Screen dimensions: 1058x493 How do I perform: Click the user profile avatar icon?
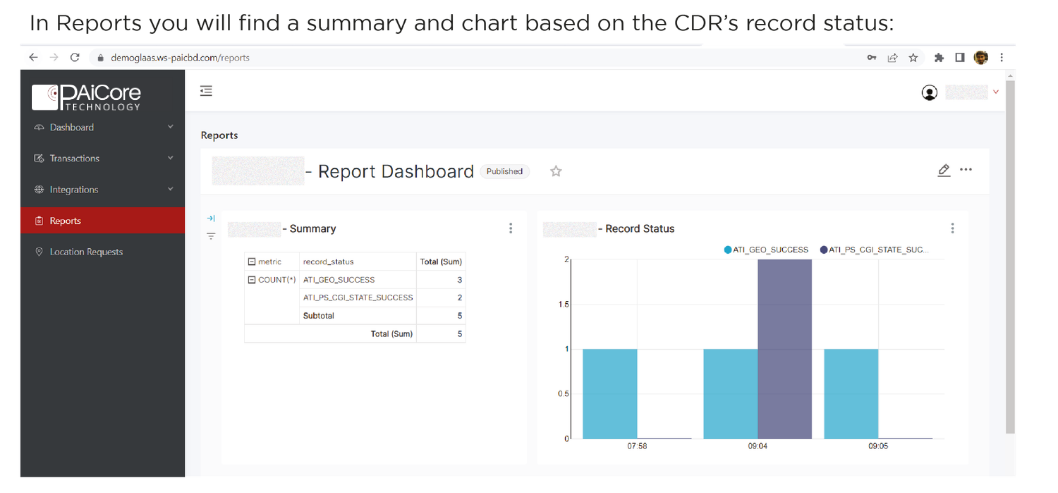pyautogui.click(x=929, y=92)
